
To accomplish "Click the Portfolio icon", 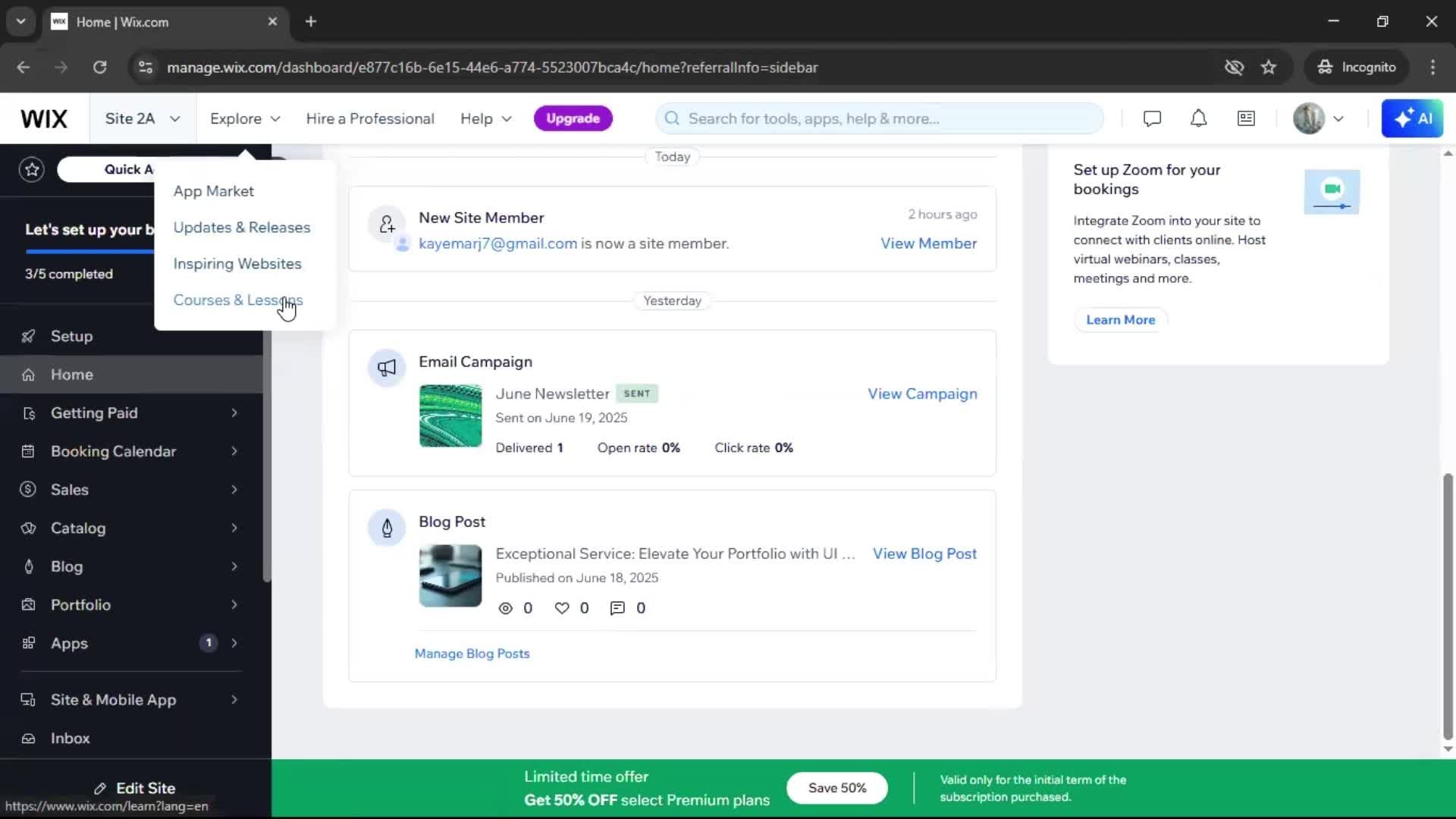I will tap(28, 604).
